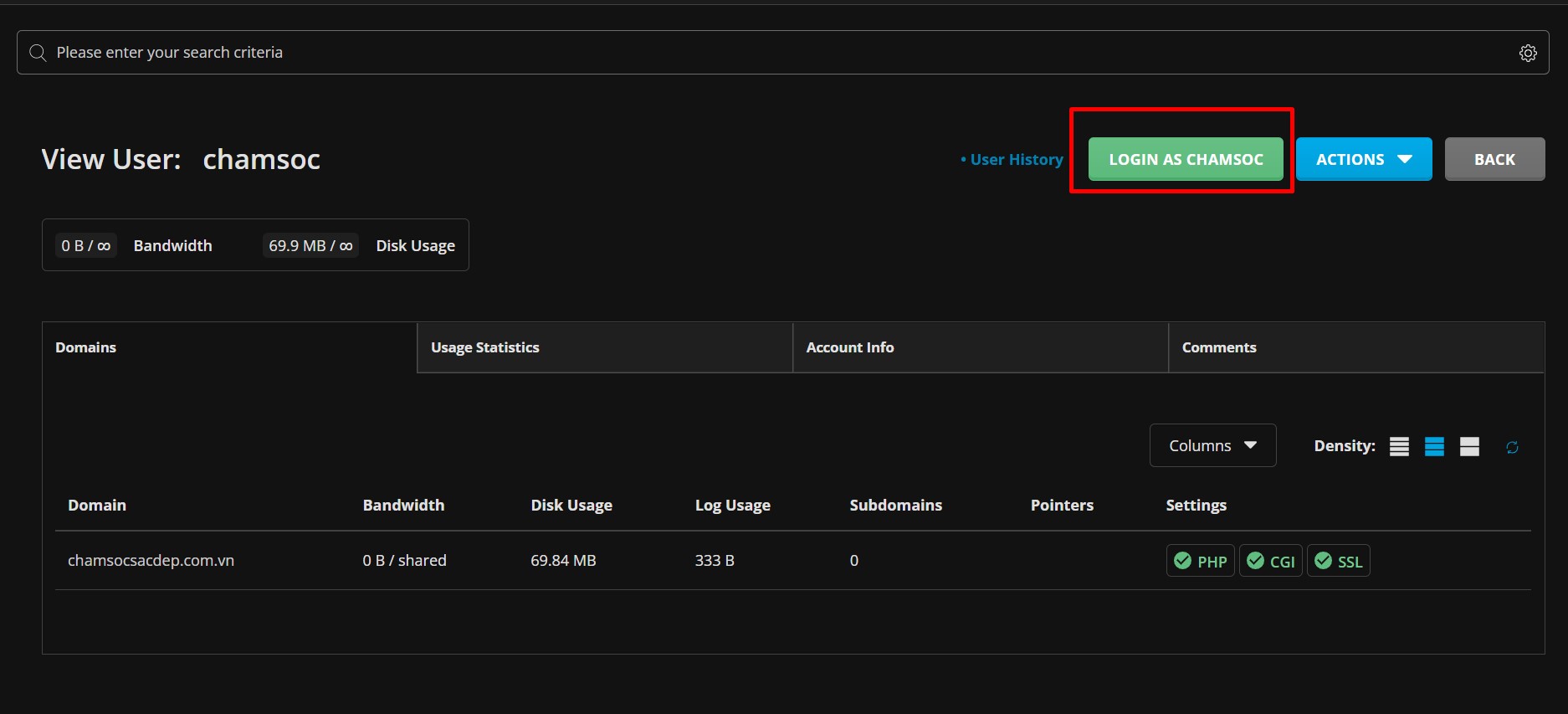1568x714 pixels.
Task: Click Login as Chamsoc button
Action: (x=1185, y=159)
